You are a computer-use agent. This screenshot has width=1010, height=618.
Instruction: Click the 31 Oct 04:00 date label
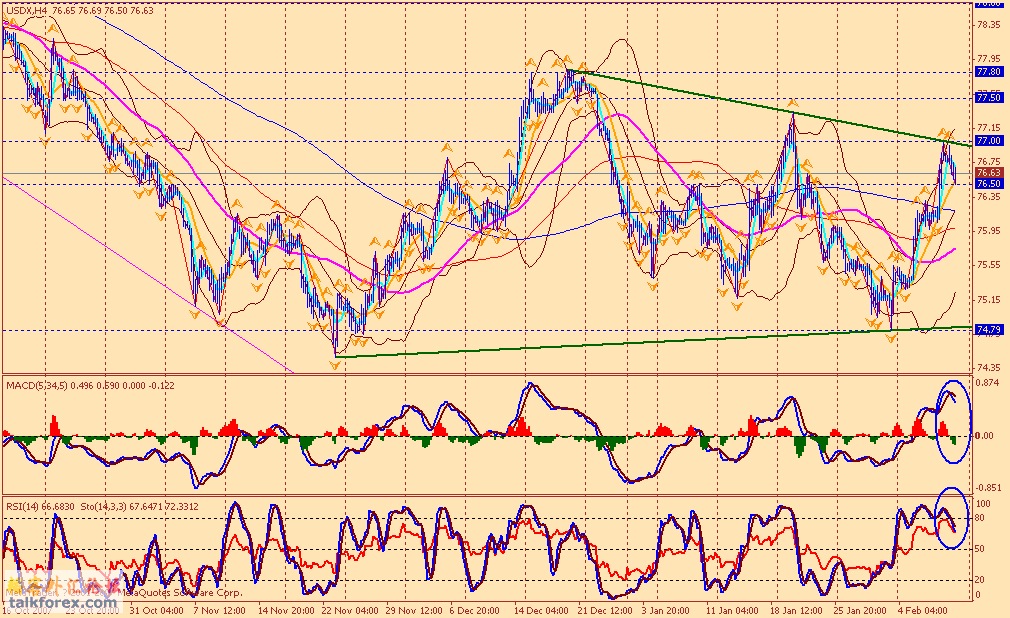(157, 610)
